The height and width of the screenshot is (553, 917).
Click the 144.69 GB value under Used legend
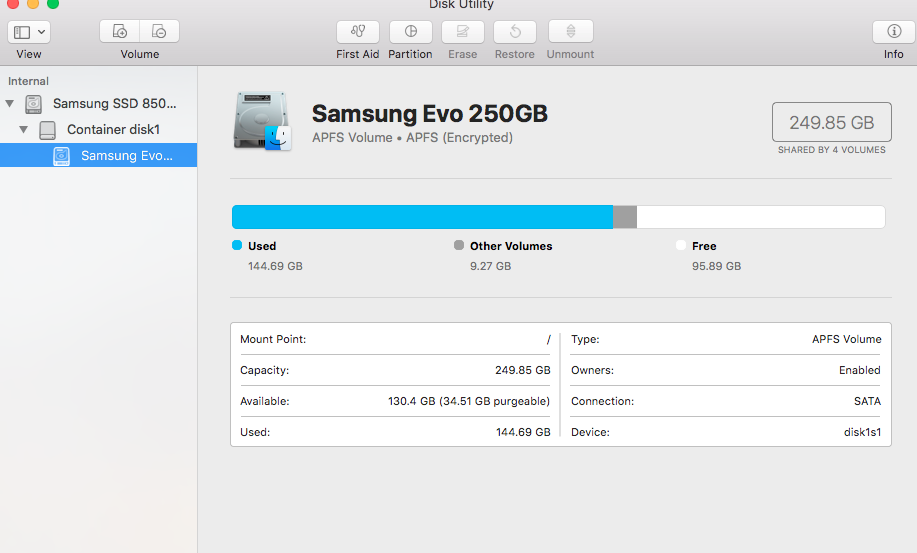tap(275, 266)
